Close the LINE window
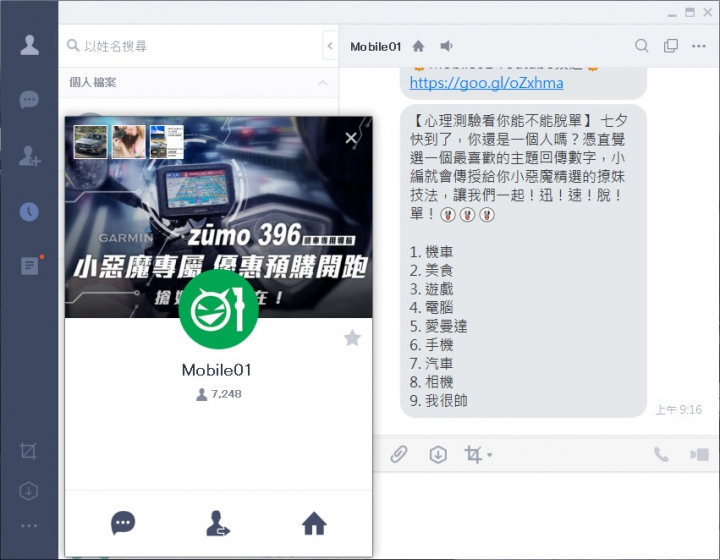Viewport: 720px width, 560px height. (x=708, y=13)
